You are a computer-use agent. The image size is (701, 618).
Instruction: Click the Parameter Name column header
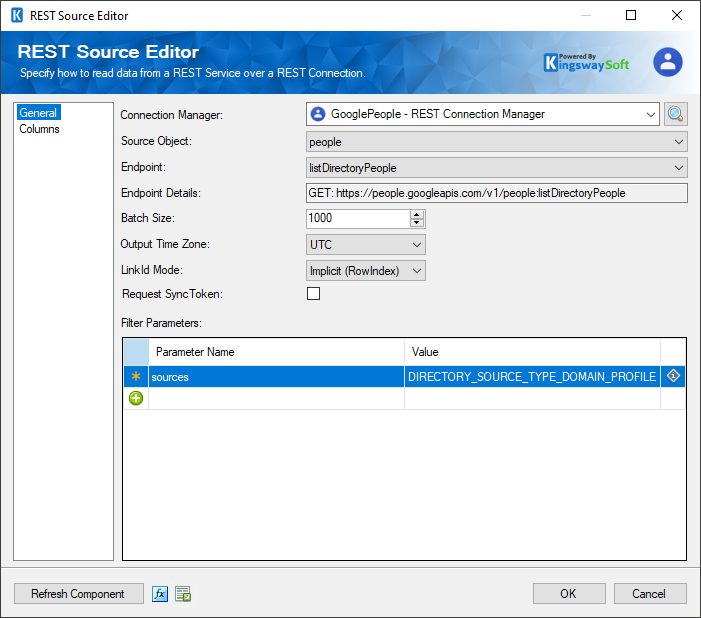pyautogui.click(x=276, y=352)
